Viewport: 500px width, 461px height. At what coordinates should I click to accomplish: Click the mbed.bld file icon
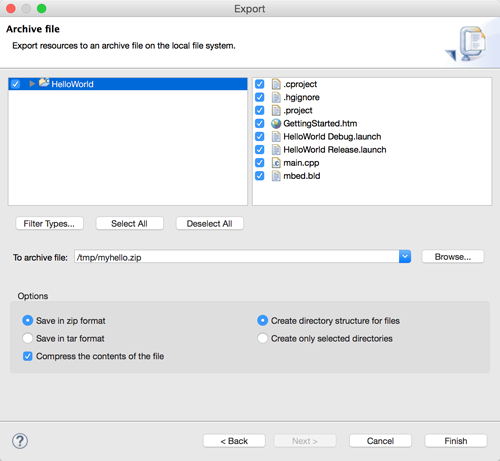click(x=276, y=176)
